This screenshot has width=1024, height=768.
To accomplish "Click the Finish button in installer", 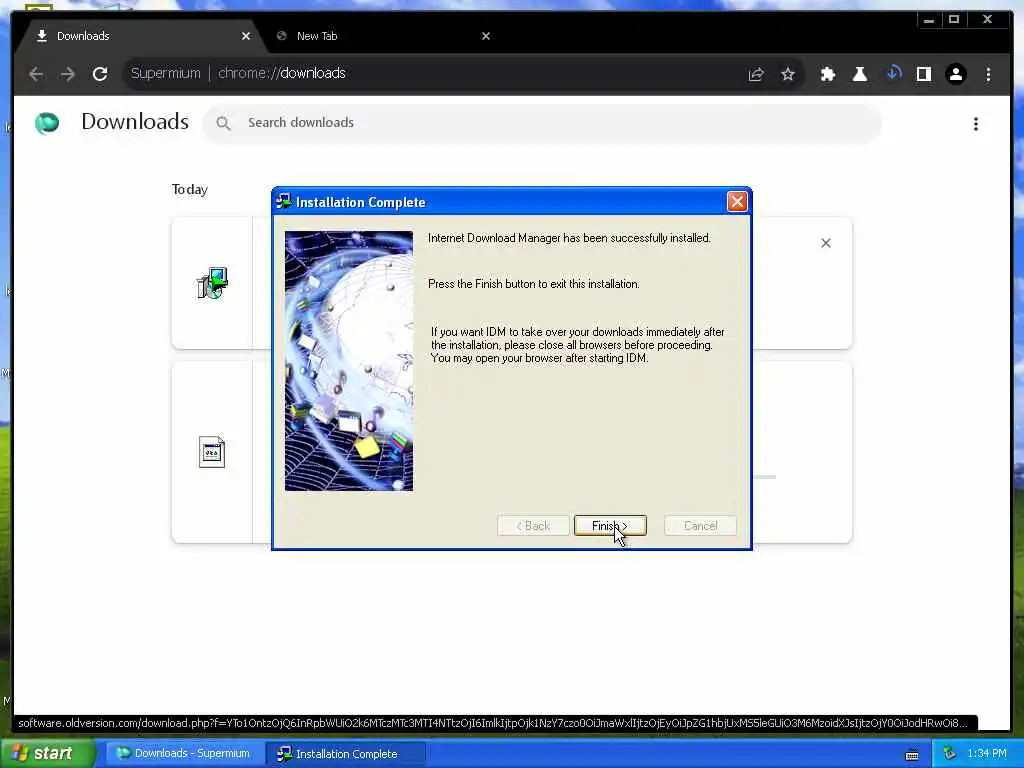I will [x=610, y=526].
